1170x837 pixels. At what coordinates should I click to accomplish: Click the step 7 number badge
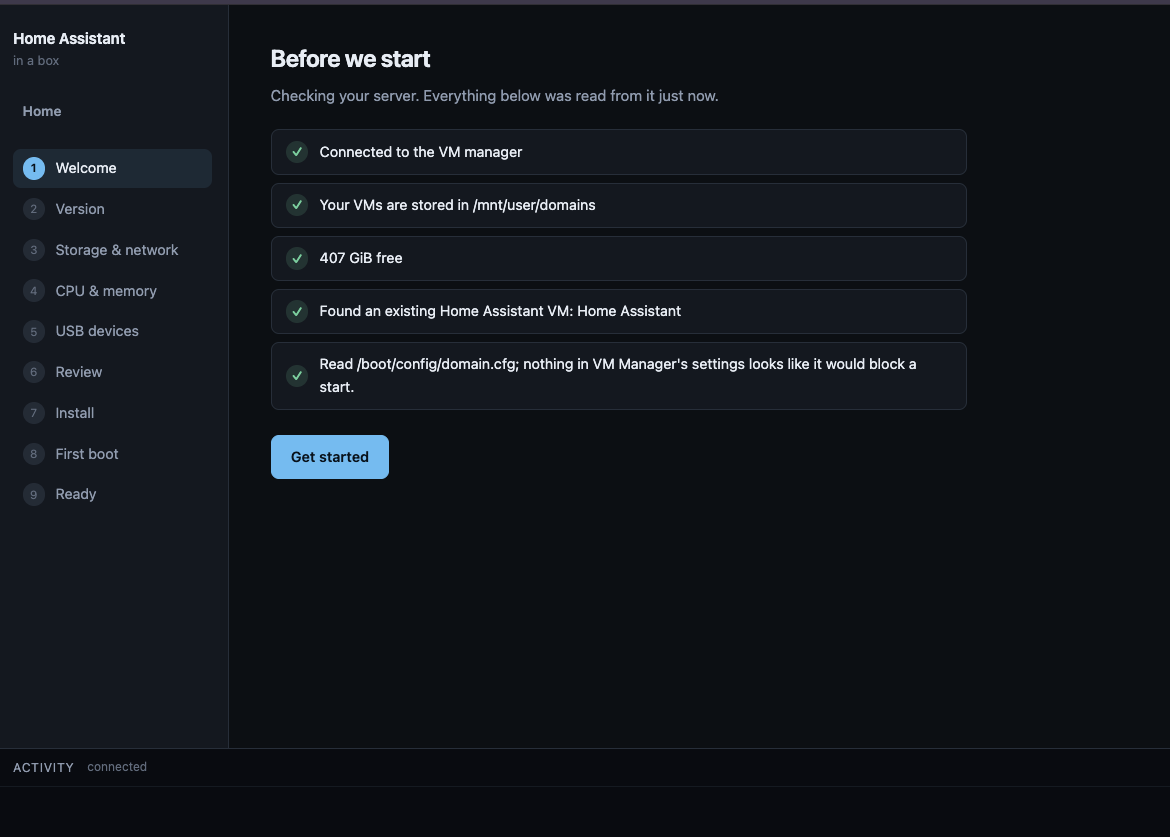click(x=34, y=413)
